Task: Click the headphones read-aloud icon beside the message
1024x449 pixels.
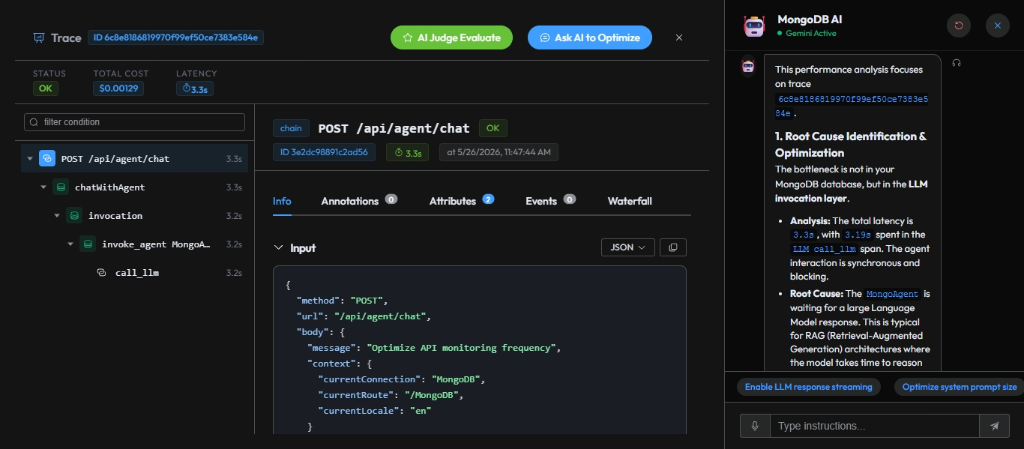Action: click(957, 63)
